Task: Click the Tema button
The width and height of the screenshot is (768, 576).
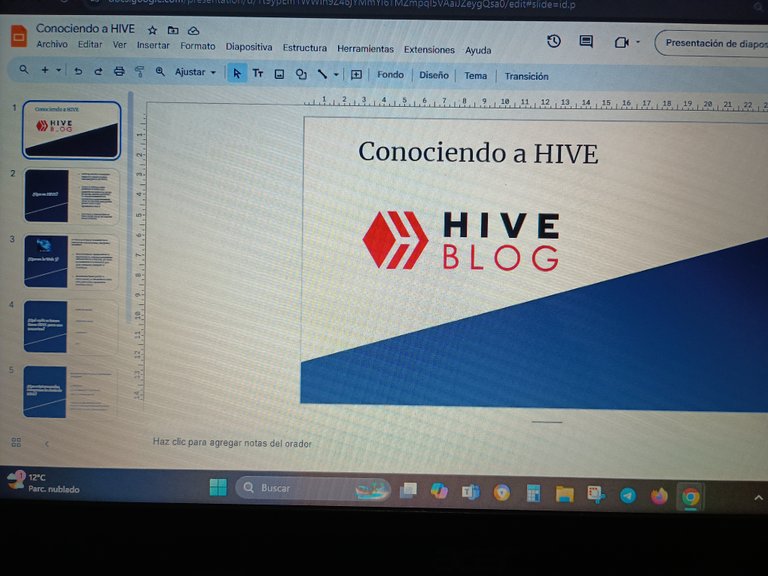Action: point(476,76)
